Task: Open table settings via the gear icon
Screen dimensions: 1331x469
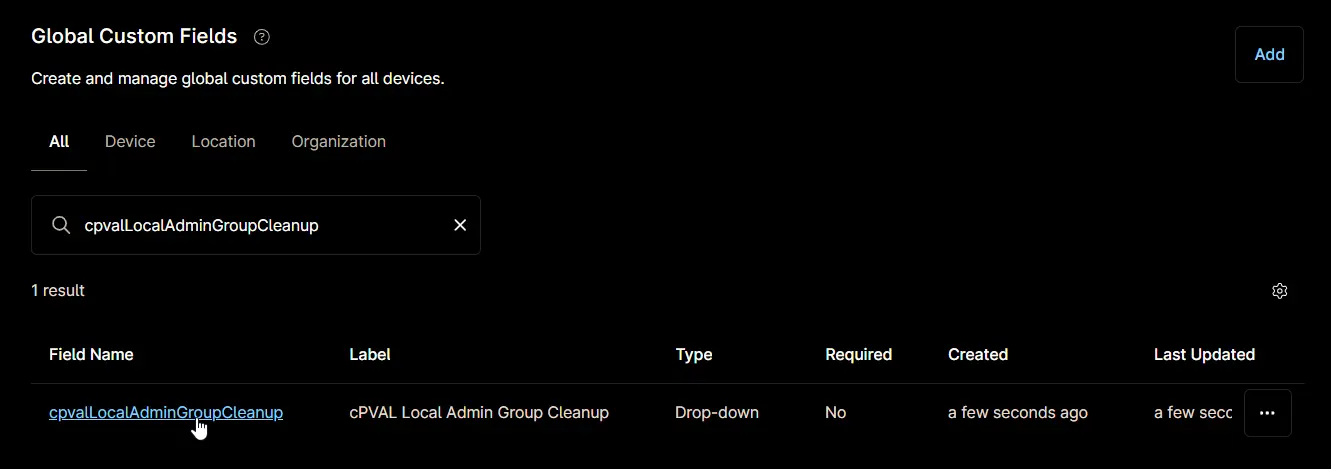Action: [1279, 291]
